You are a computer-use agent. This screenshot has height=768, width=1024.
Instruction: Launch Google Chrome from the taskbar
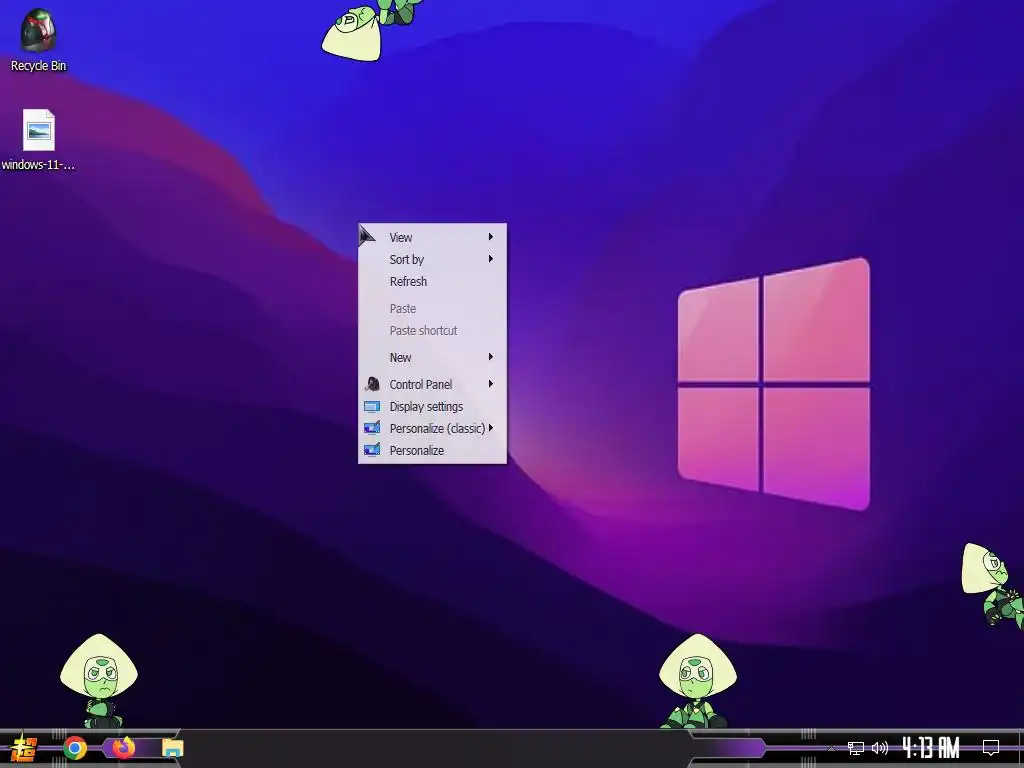pos(75,748)
